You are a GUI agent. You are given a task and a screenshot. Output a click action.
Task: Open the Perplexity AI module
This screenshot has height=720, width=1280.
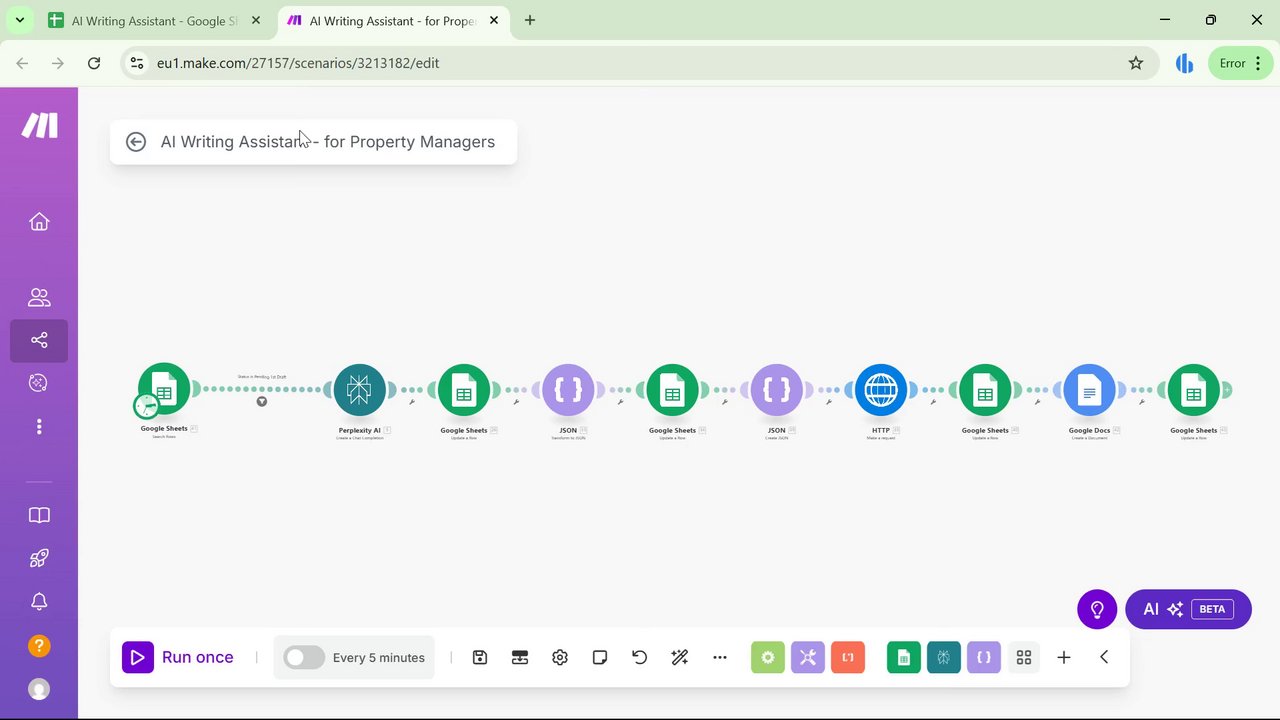359,389
